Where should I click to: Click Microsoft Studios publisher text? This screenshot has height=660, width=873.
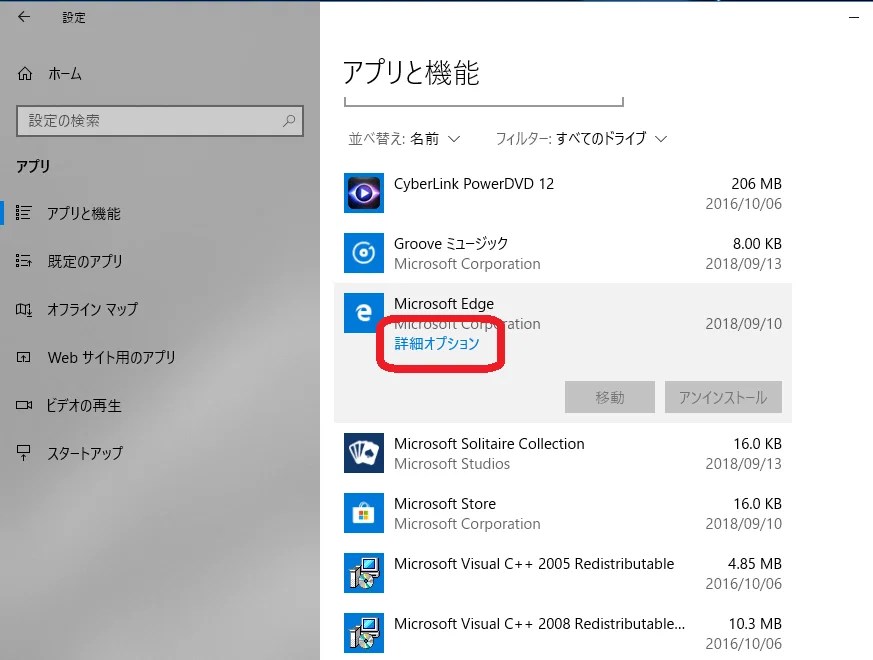click(452, 464)
